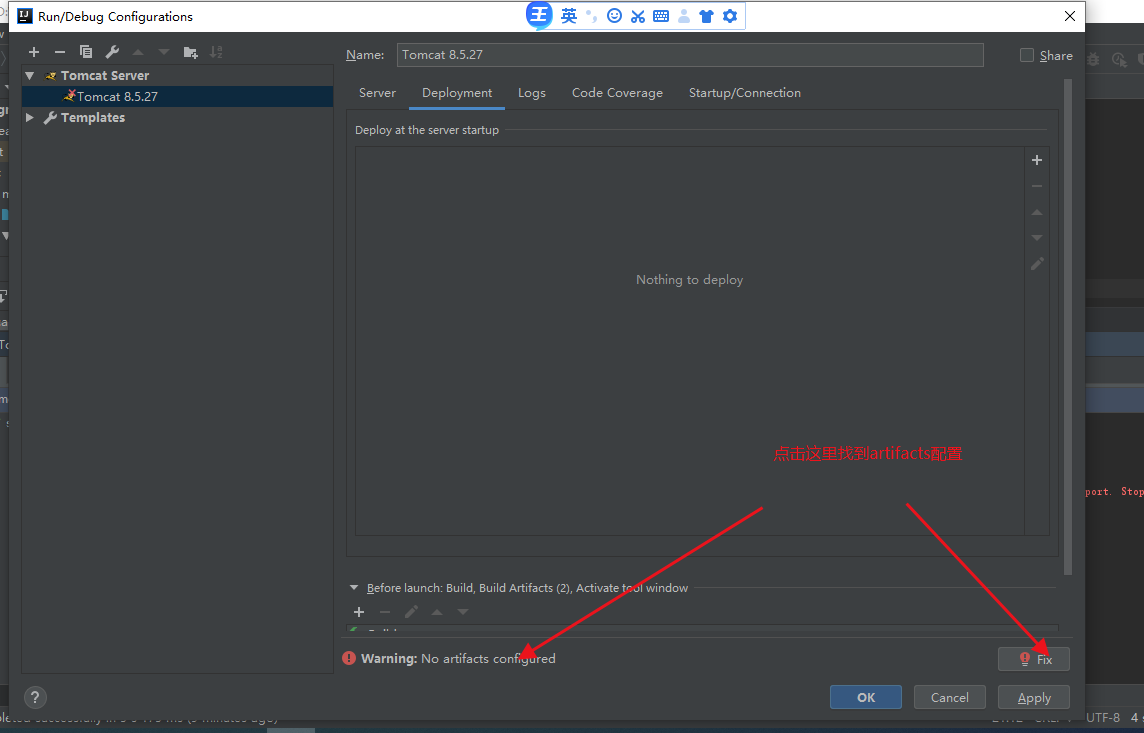Switch to Startup/Connection tab
Image resolution: width=1144 pixels, height=733 pixels.
(744, 93)
